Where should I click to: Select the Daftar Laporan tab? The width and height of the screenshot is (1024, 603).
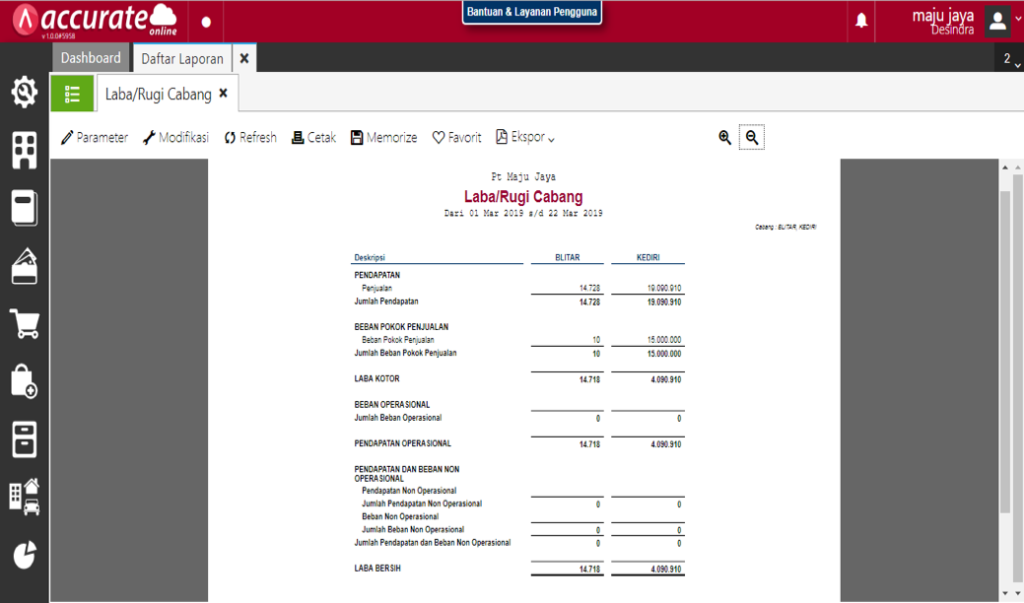(x=182, y=59)
